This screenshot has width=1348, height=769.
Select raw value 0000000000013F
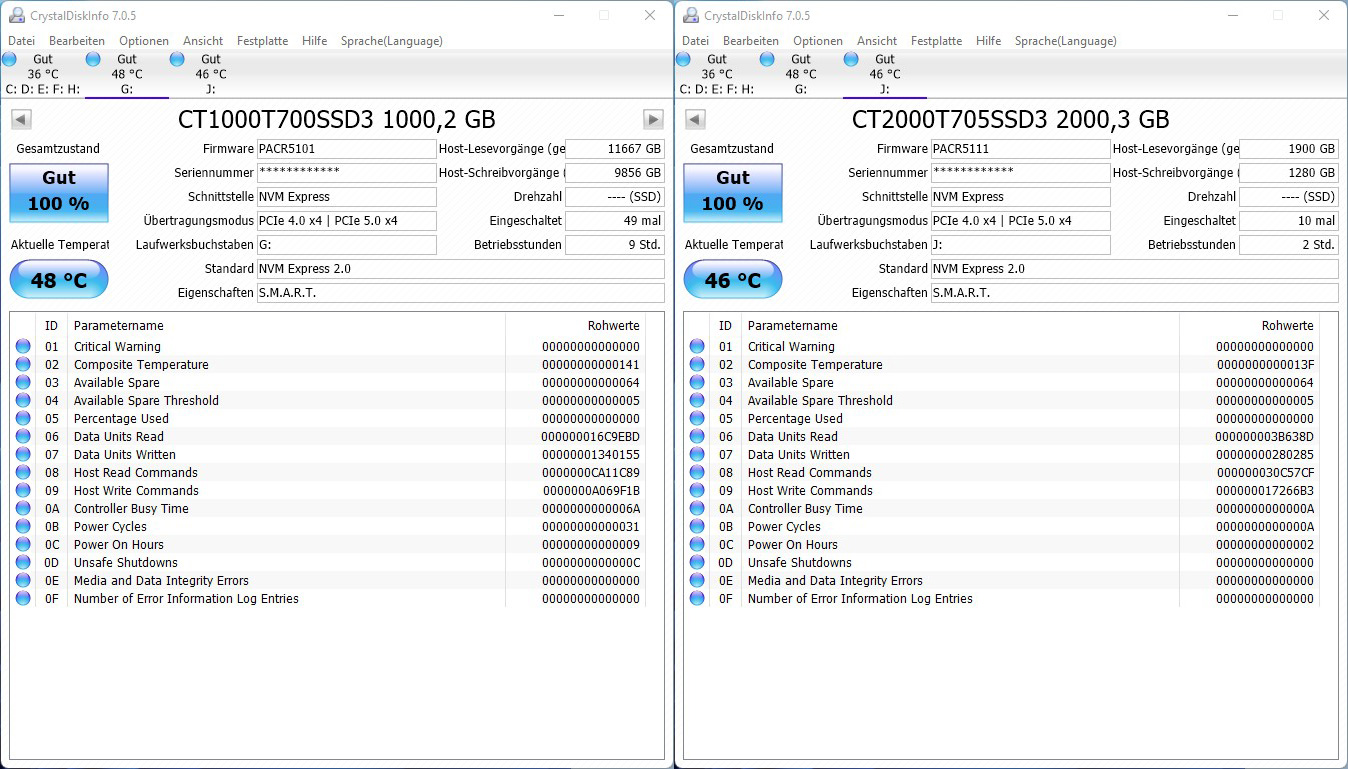click(x=1265, y=365)
